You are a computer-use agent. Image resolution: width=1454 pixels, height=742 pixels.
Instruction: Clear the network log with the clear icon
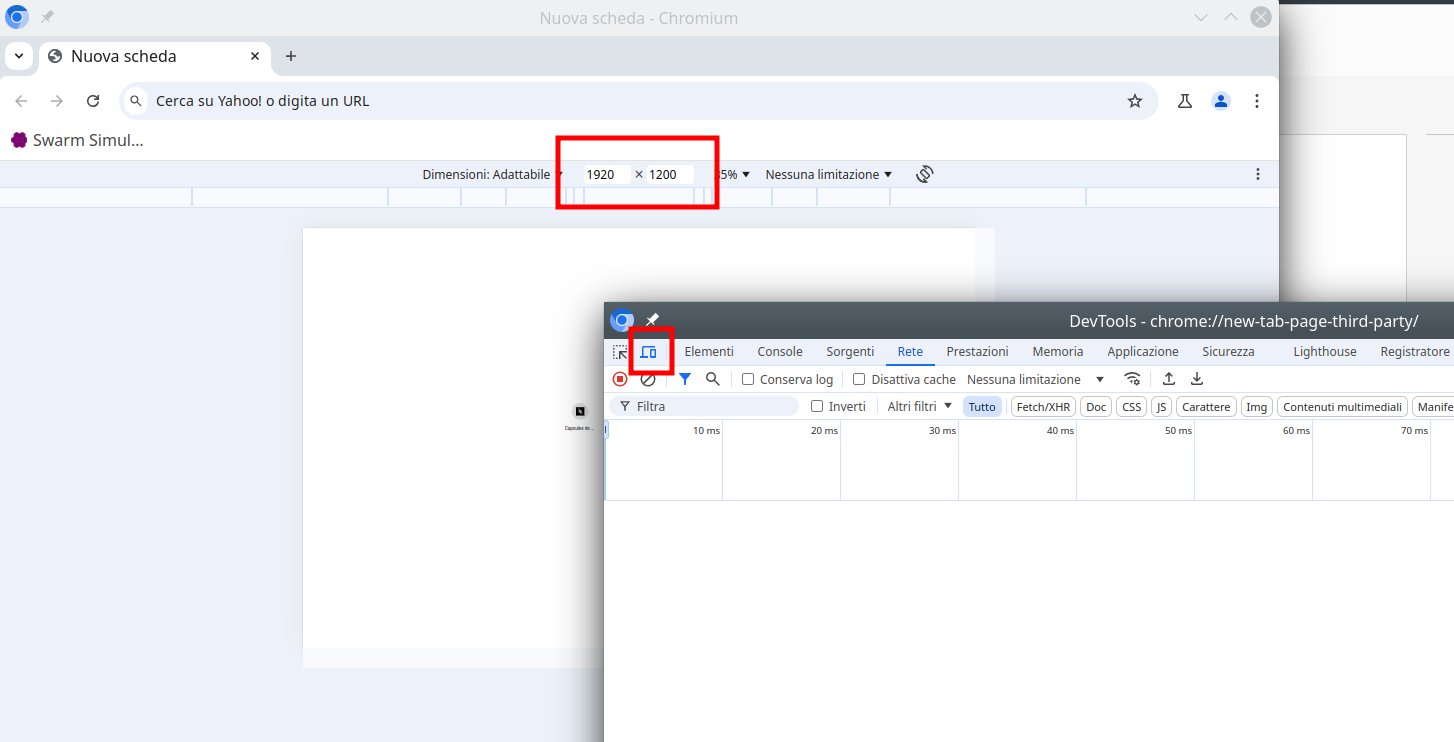point(648,379)
